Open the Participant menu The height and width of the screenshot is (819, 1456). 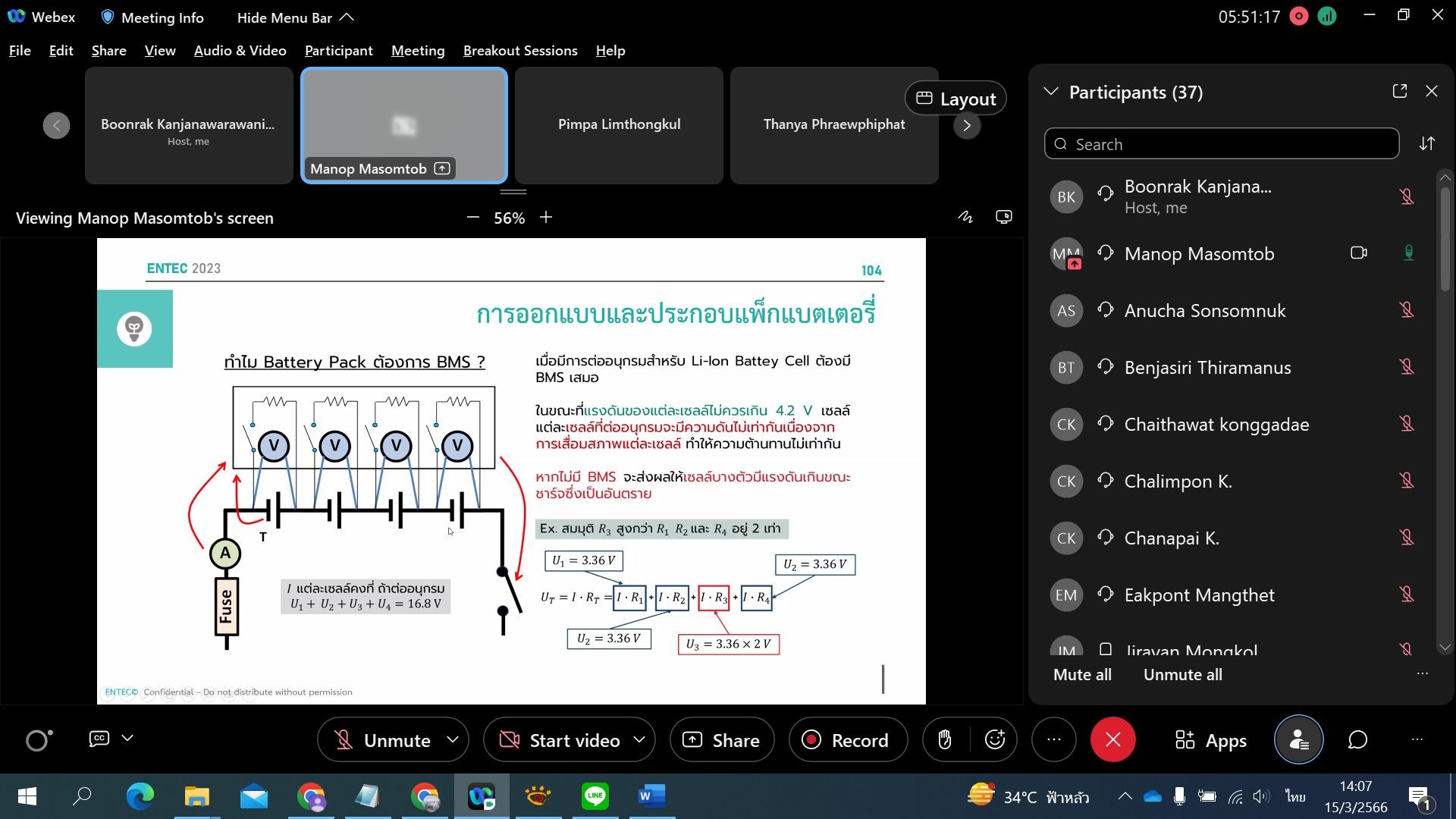pos(338,51)
